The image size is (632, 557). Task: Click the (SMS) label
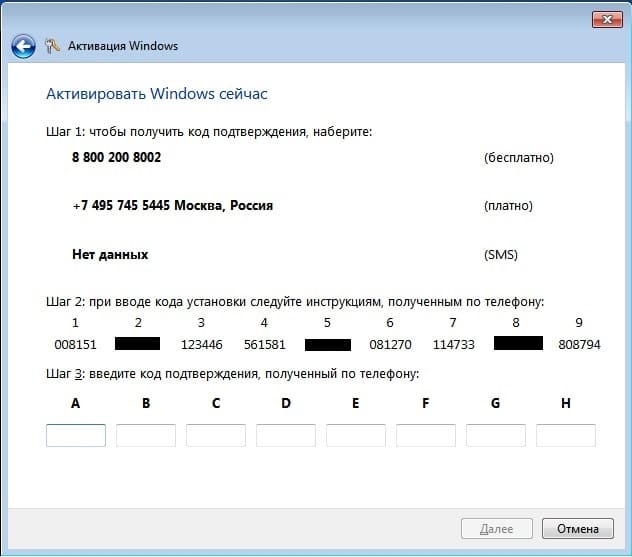[501, 255]
